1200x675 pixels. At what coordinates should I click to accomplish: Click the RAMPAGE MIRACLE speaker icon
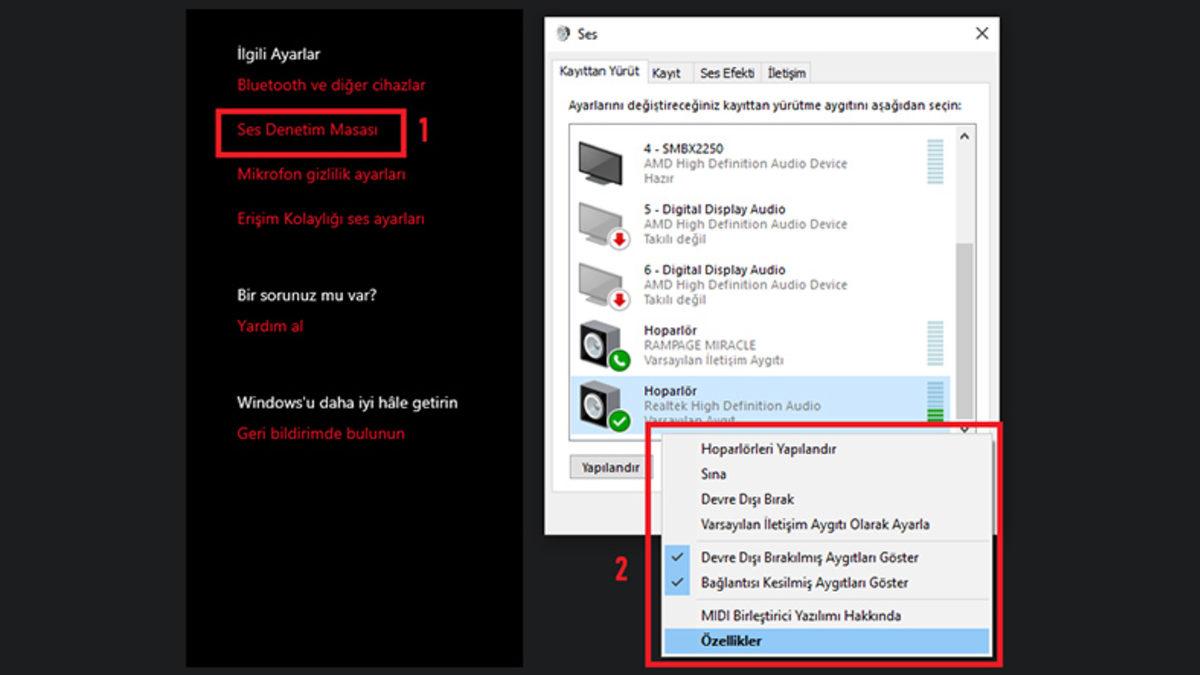pos(603,345)
